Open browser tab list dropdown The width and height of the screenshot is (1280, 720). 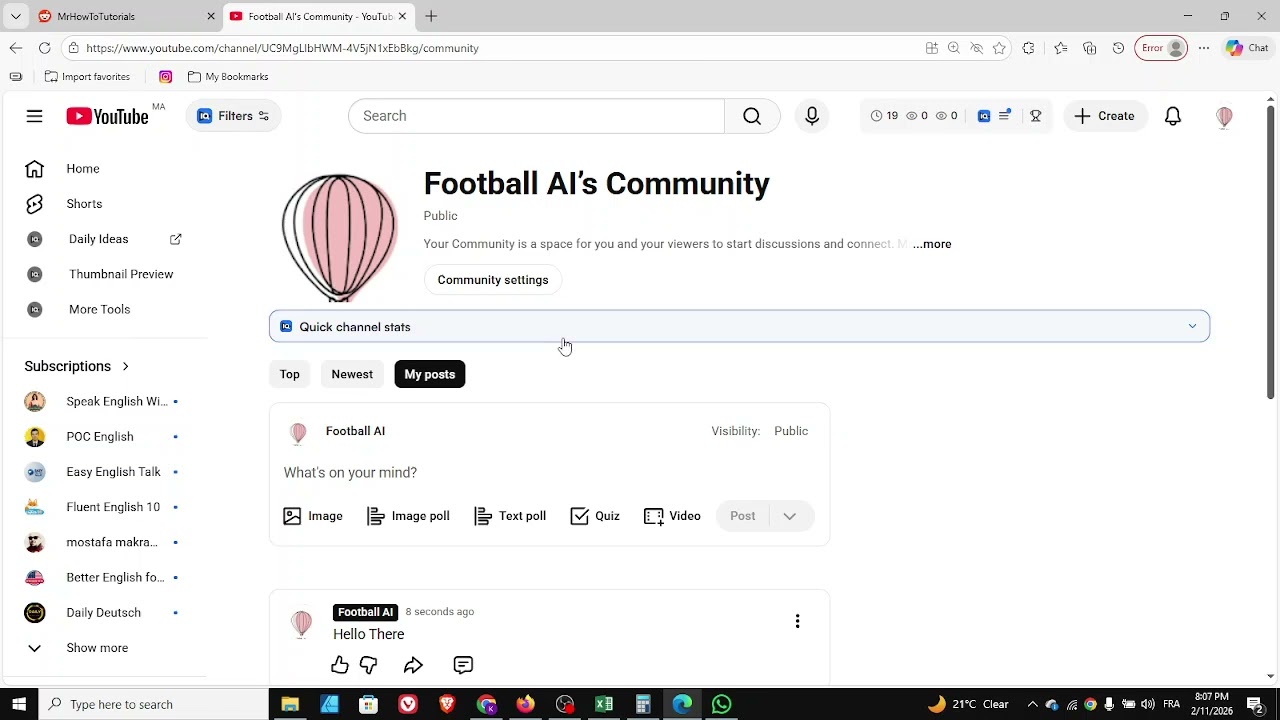pos(15,16)
